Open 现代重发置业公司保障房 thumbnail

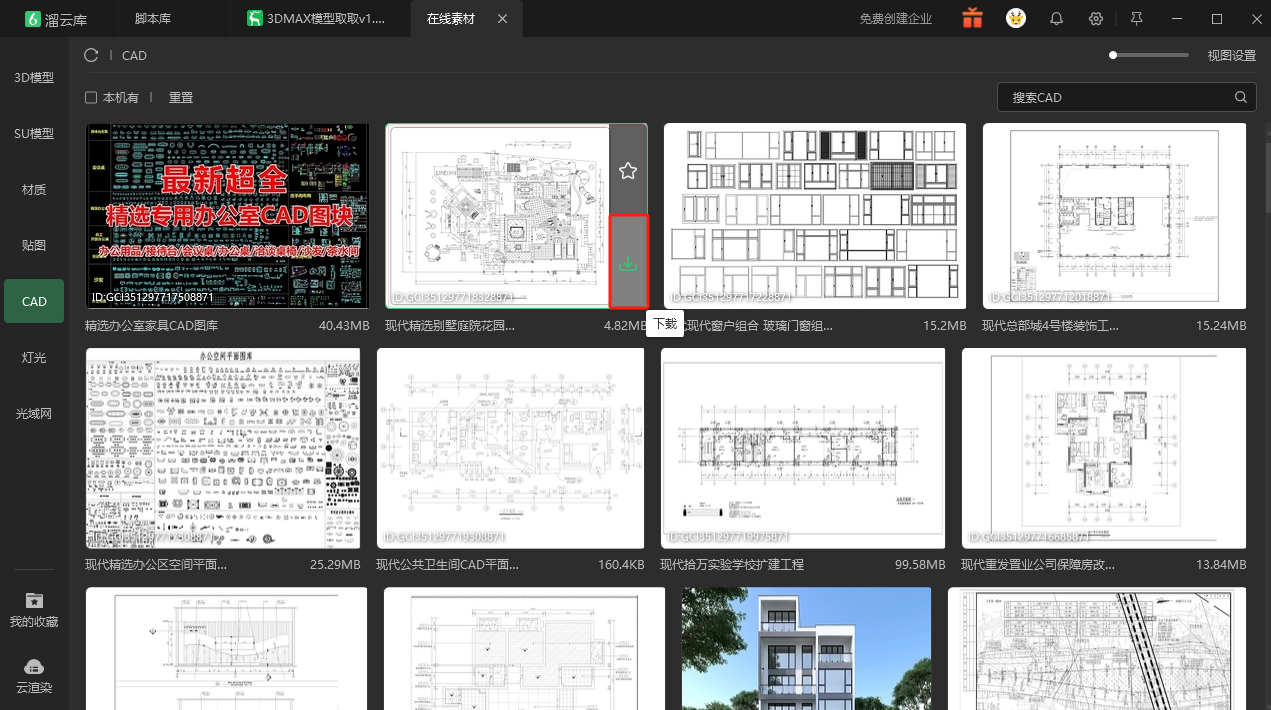1104,448
